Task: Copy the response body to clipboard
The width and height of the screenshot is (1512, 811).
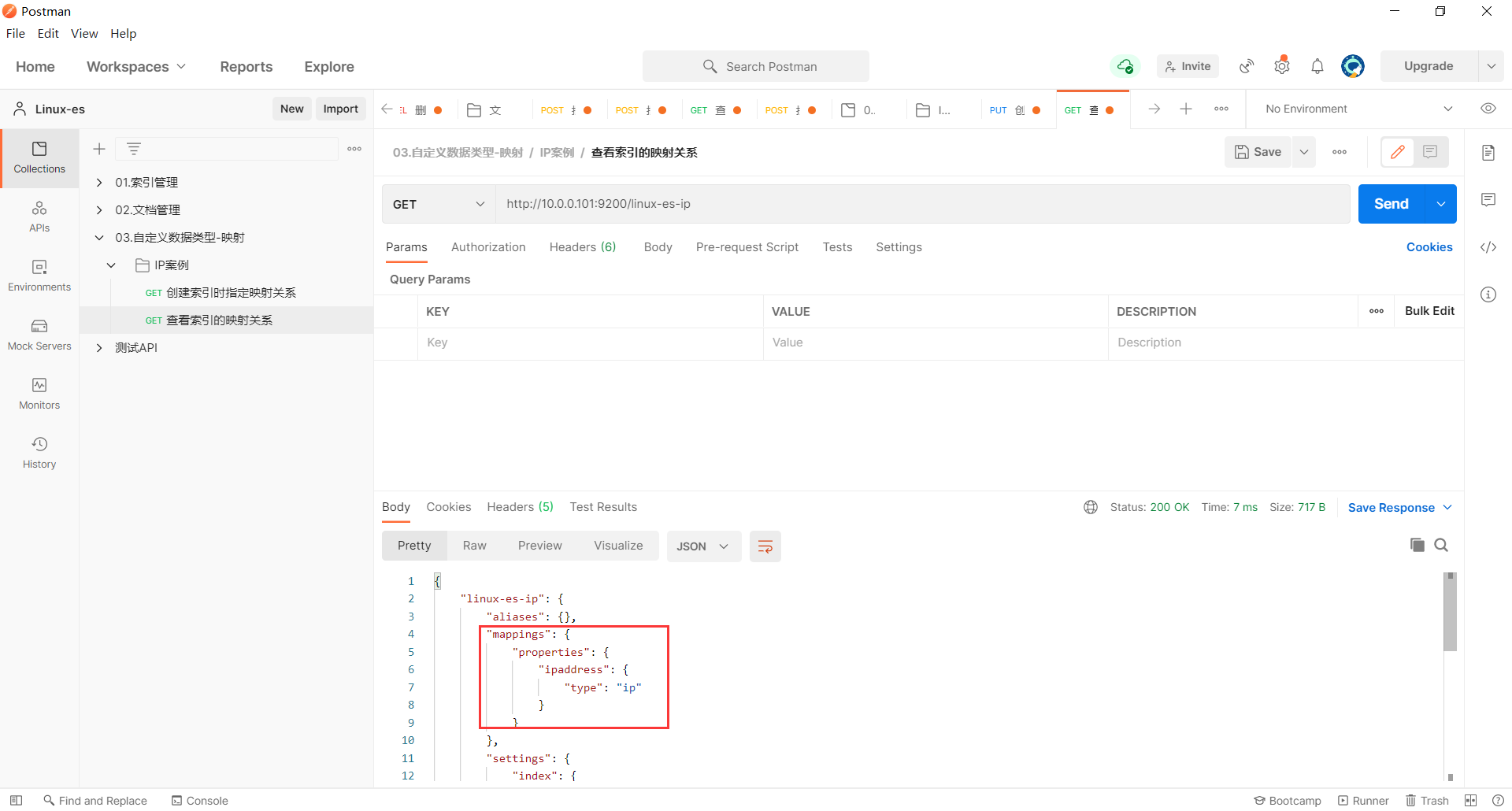Action: click(x=1417, y=545)
